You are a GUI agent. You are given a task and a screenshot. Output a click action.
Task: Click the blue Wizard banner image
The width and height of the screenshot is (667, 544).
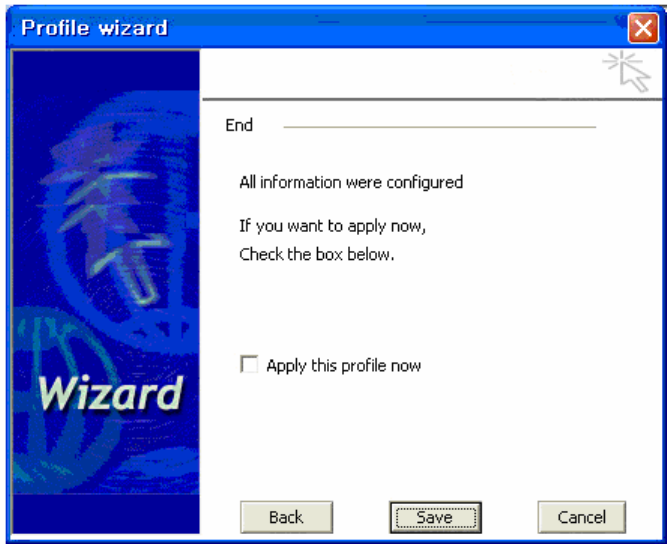(x=106, y=291)
